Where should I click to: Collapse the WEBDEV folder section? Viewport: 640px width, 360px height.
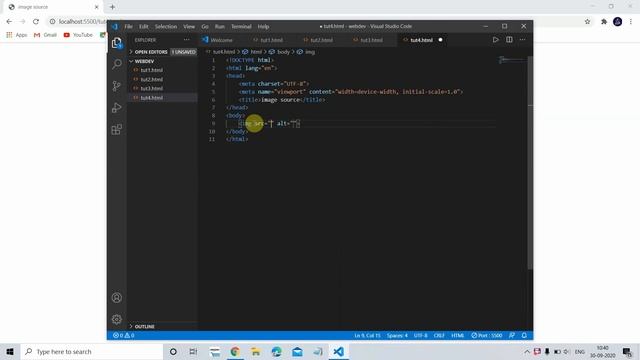(x=162, y=61)
